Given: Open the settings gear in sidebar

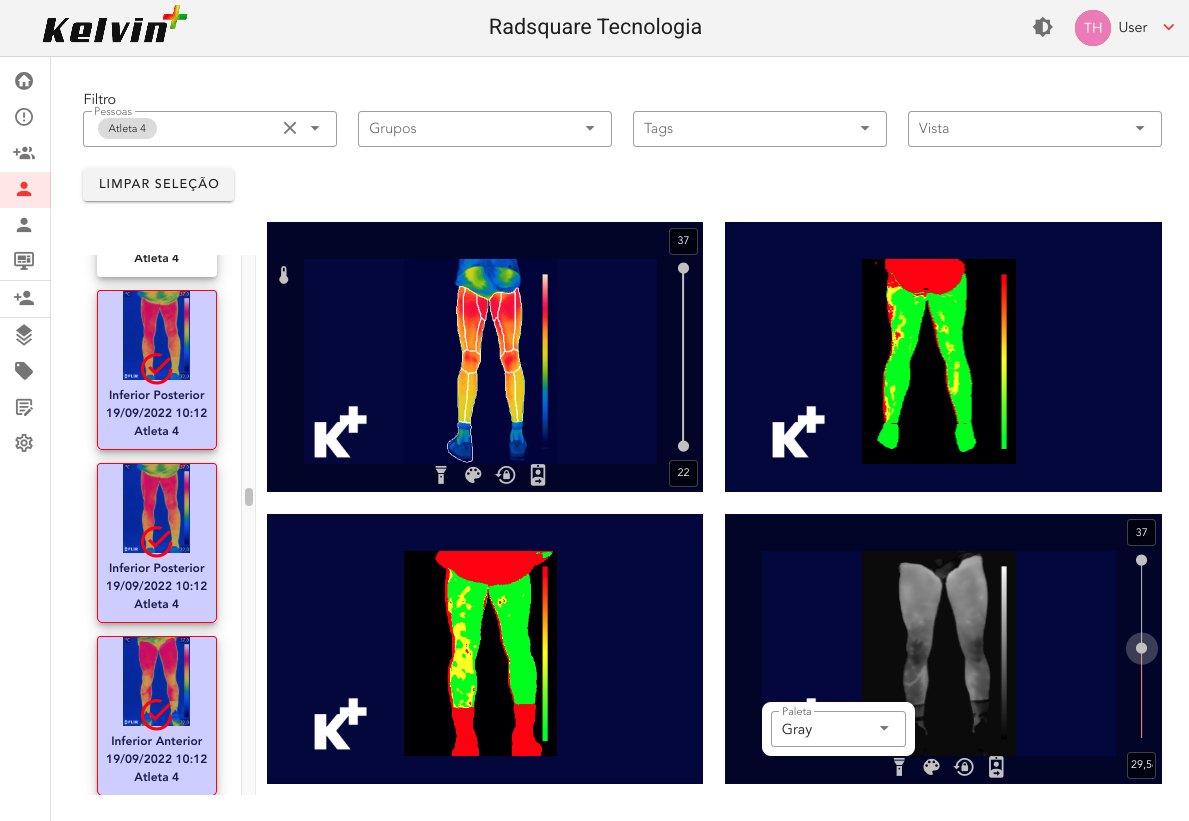Looking at the screenshot, I should pyautogui.click(x=24, y=443).
